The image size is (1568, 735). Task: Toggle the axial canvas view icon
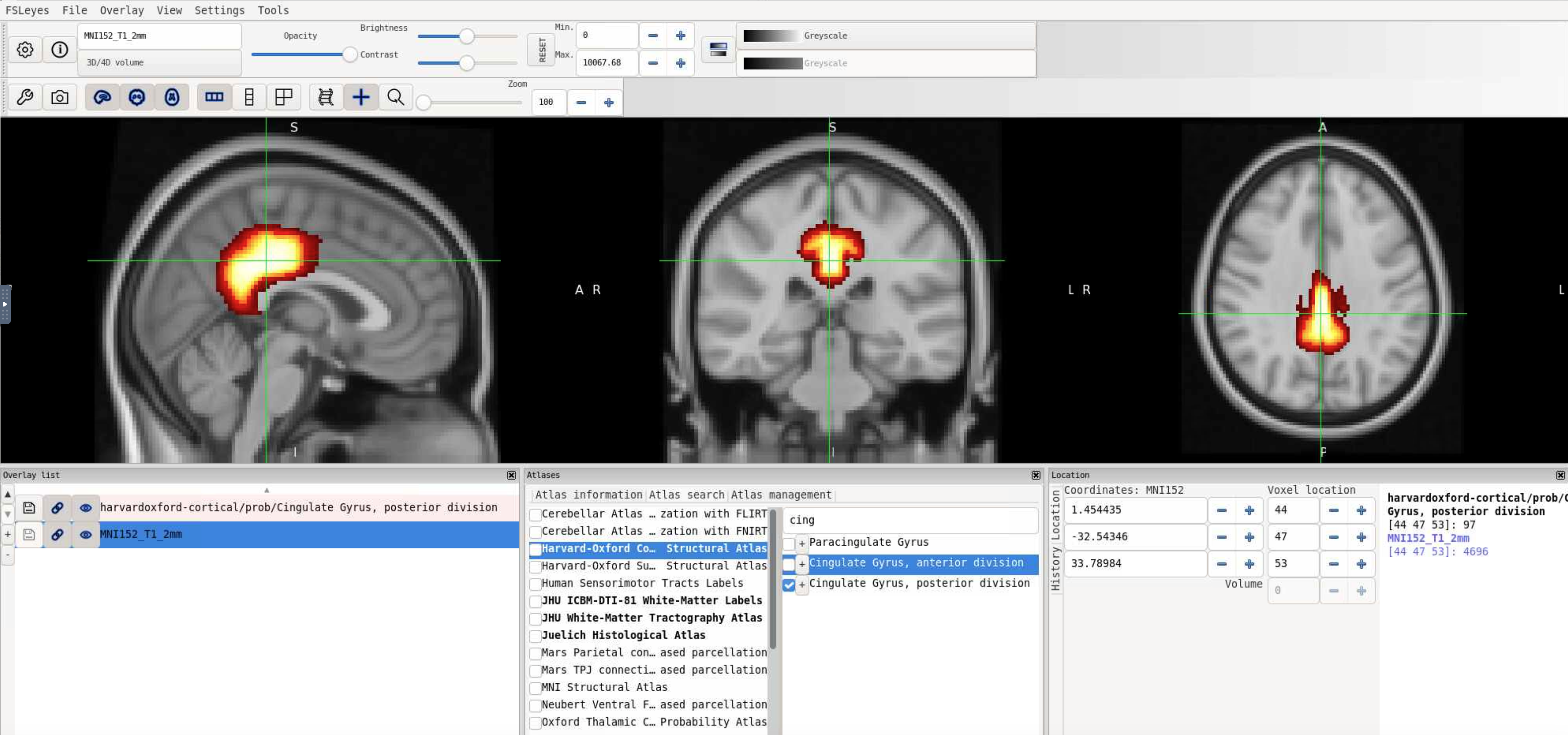[172, 97]
